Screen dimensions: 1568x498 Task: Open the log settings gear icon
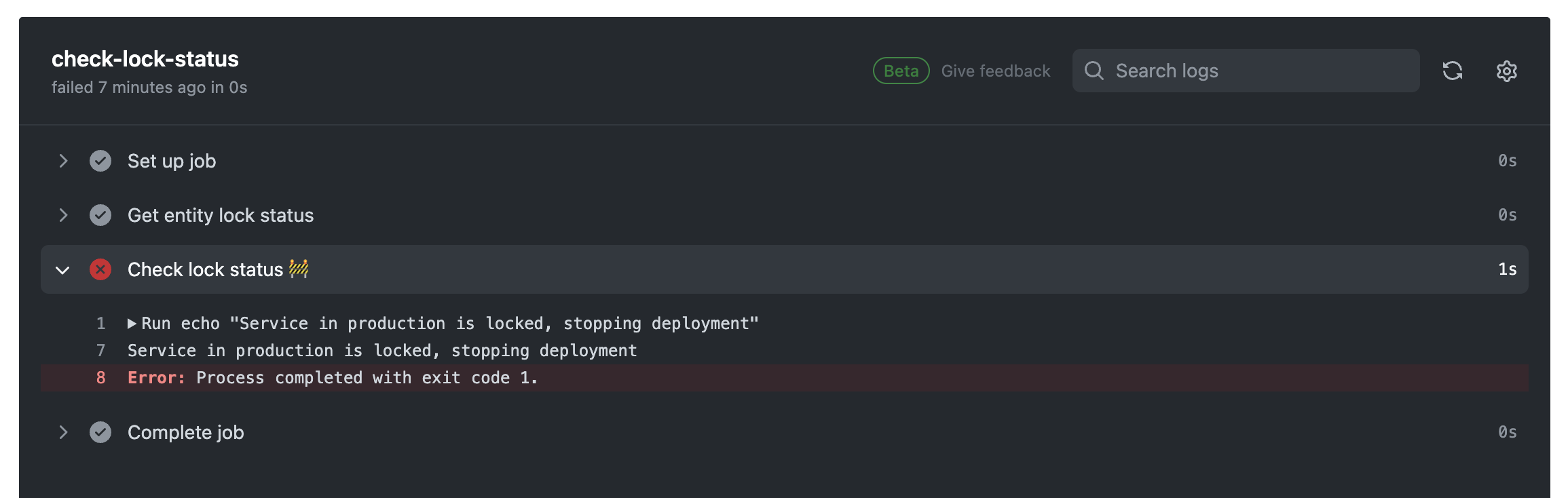tap(1506, 71)
